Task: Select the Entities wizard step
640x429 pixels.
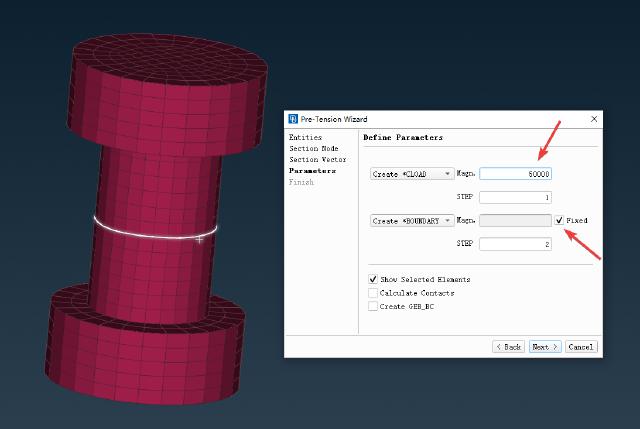Action: 305,138
